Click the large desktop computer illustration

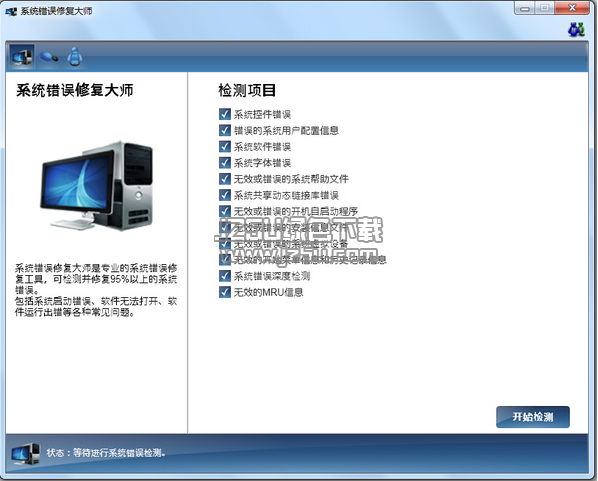[97, 186]
